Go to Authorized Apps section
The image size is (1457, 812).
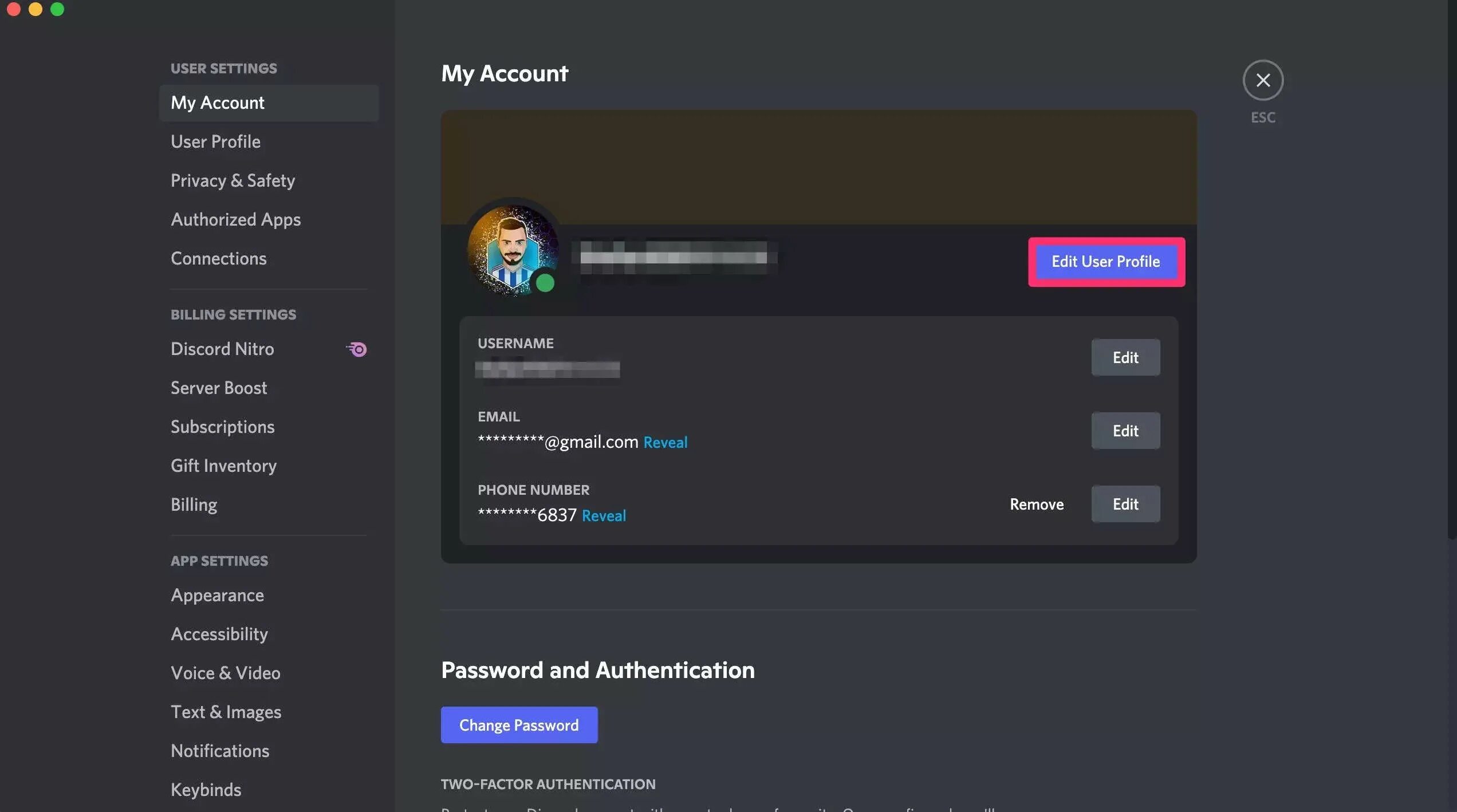click(x=235, y=219)
